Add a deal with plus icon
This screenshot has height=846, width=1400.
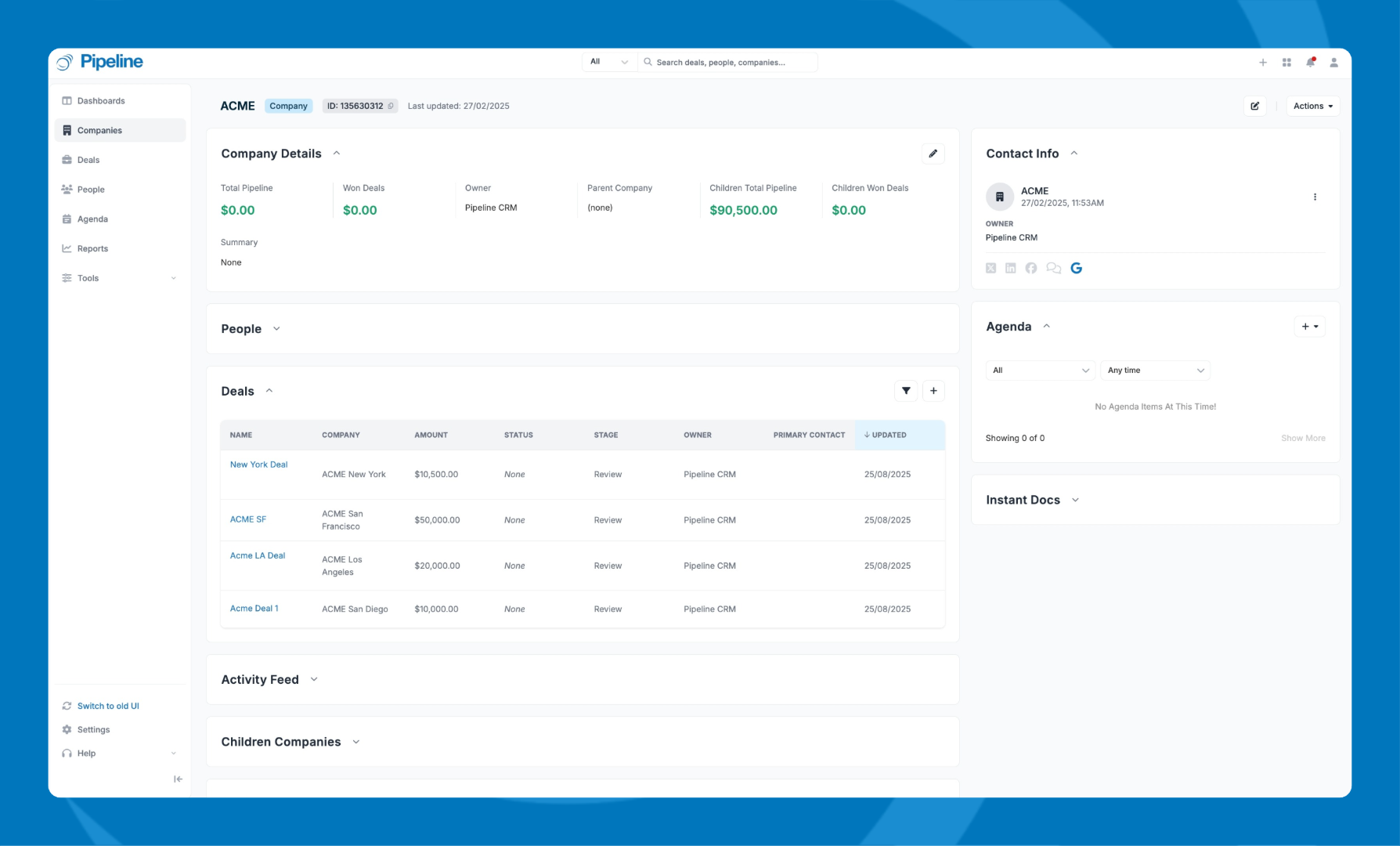tap(933, 391)
